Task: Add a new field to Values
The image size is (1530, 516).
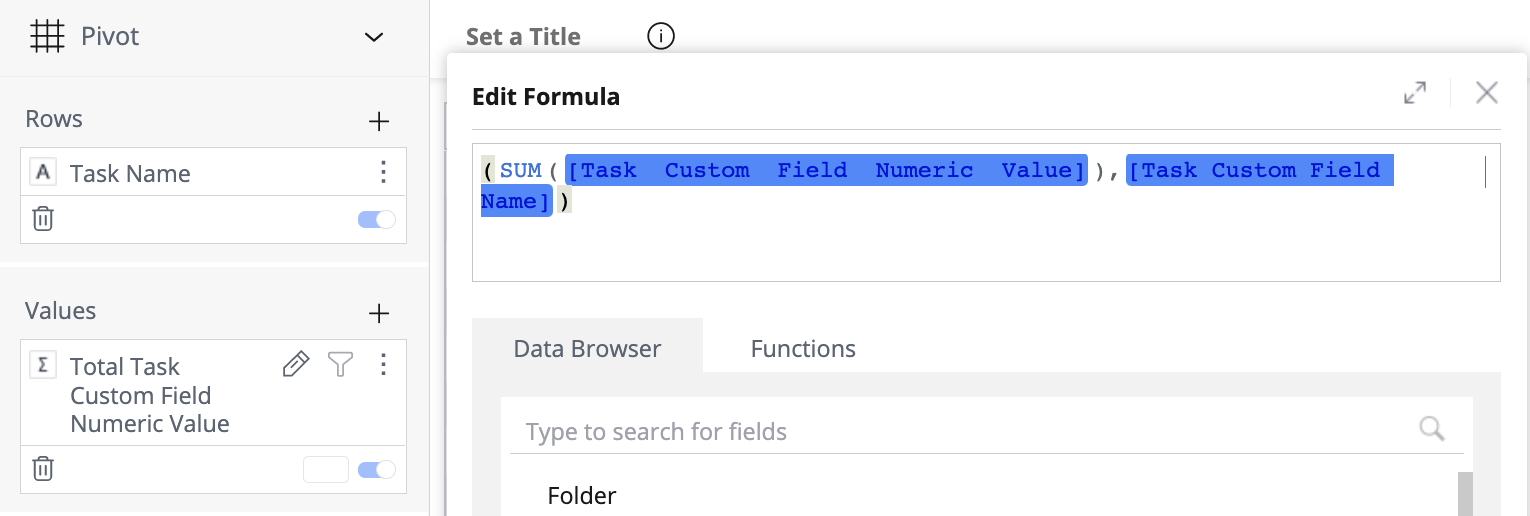Action: point(379,314)
